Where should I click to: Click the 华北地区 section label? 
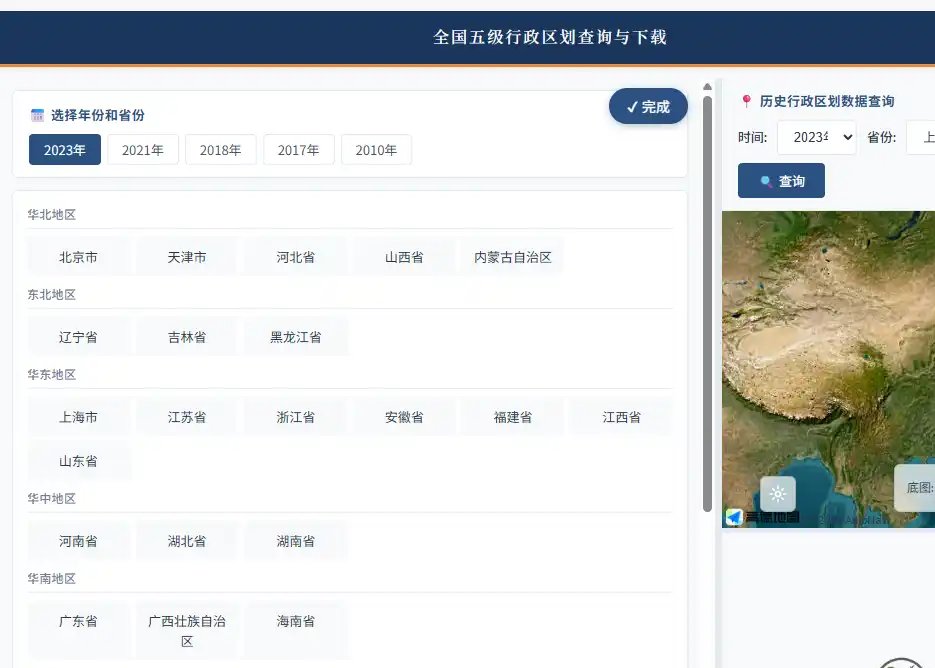point(51,215)
